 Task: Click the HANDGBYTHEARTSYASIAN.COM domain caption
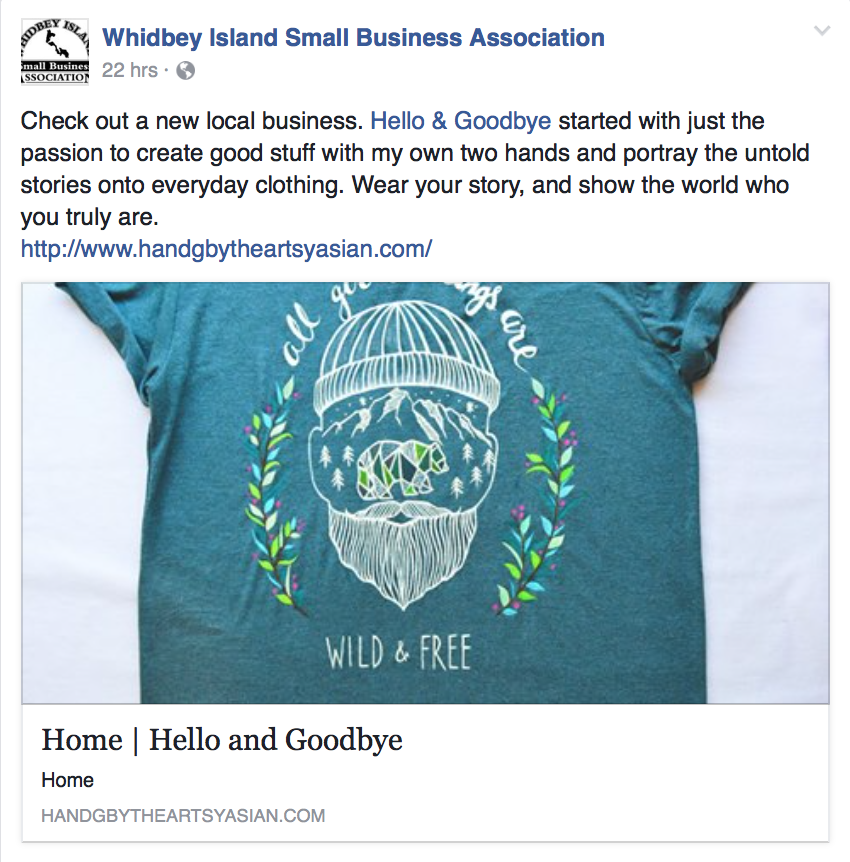(x=183, y=816)
